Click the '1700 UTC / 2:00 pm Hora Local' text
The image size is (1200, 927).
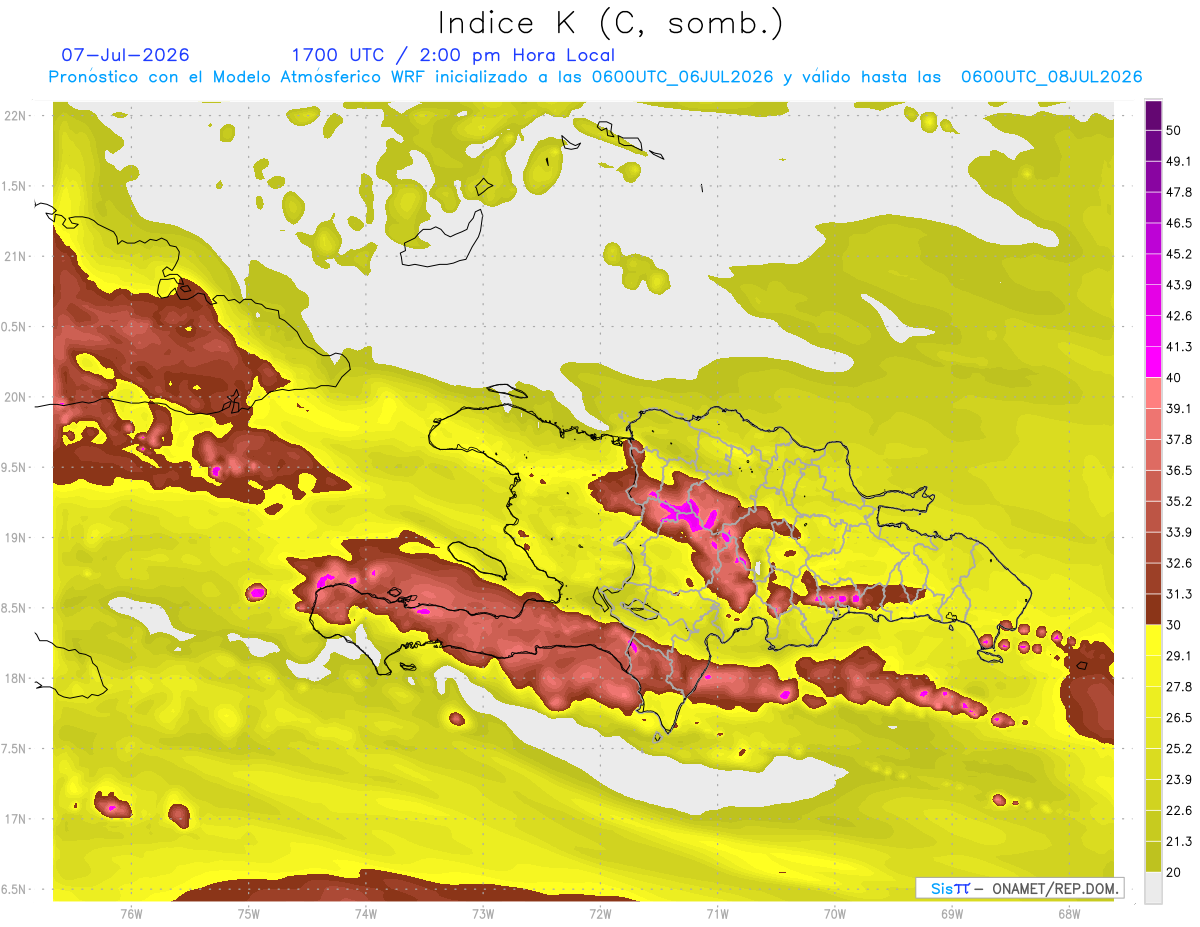click(x=452, y=55)
